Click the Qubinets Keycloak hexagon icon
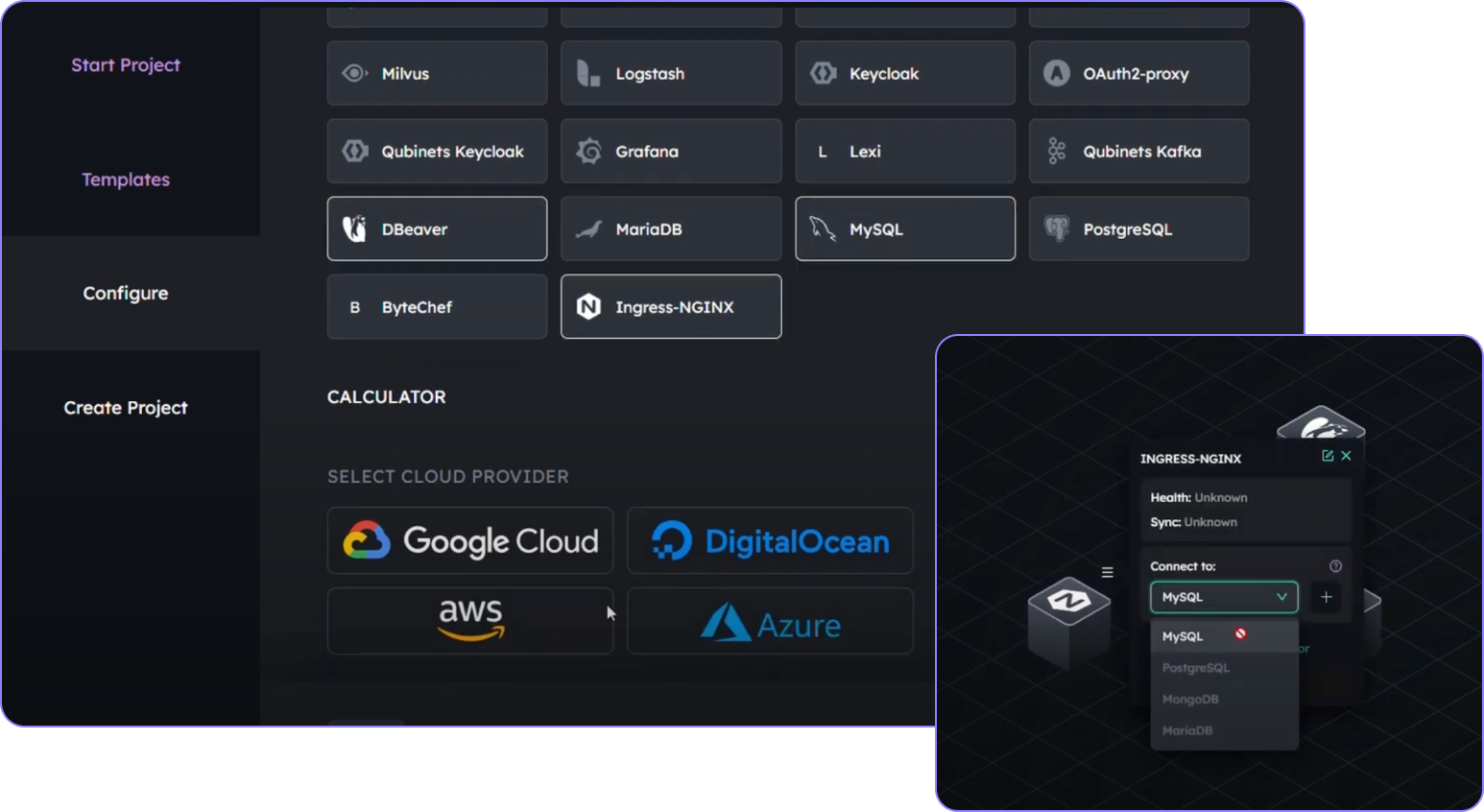This screenshot has height=812, width=1484. (x=354, y=151)
